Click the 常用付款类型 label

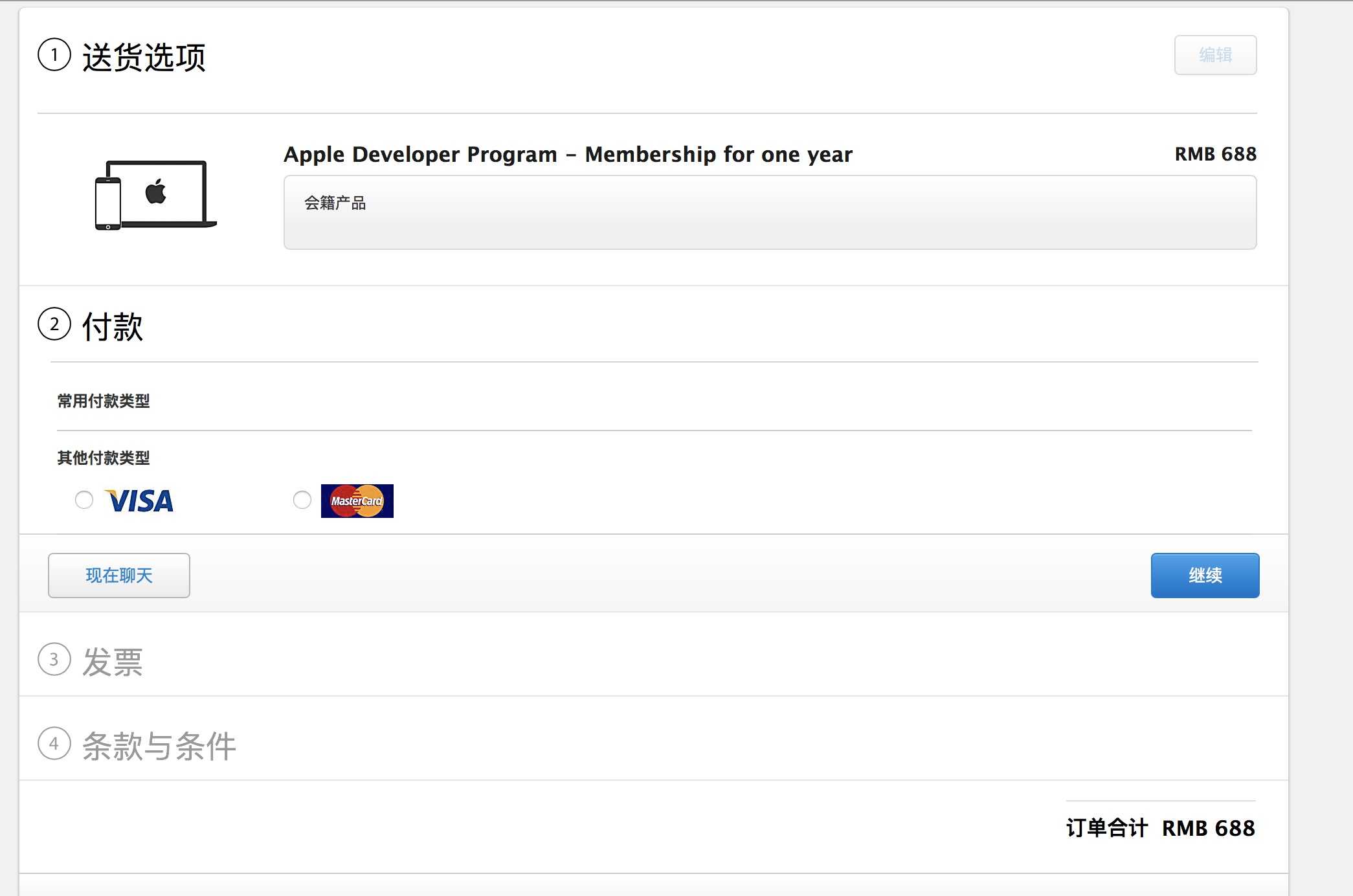[104, 401]
